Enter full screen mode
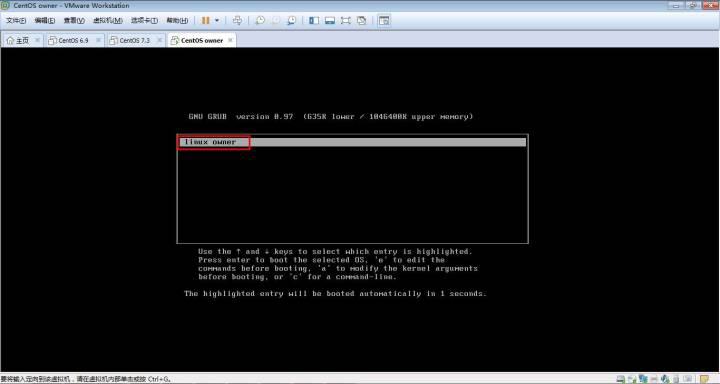Viewport: 720px width, 384px height. point(345,20)
